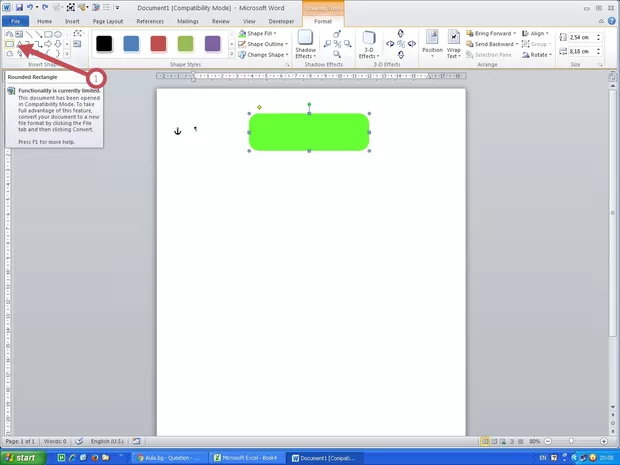The height and width of the screenshot is (465, 620).
Task: Choose the Cloud shape in the gallery
Action: (x=9, y=53)
